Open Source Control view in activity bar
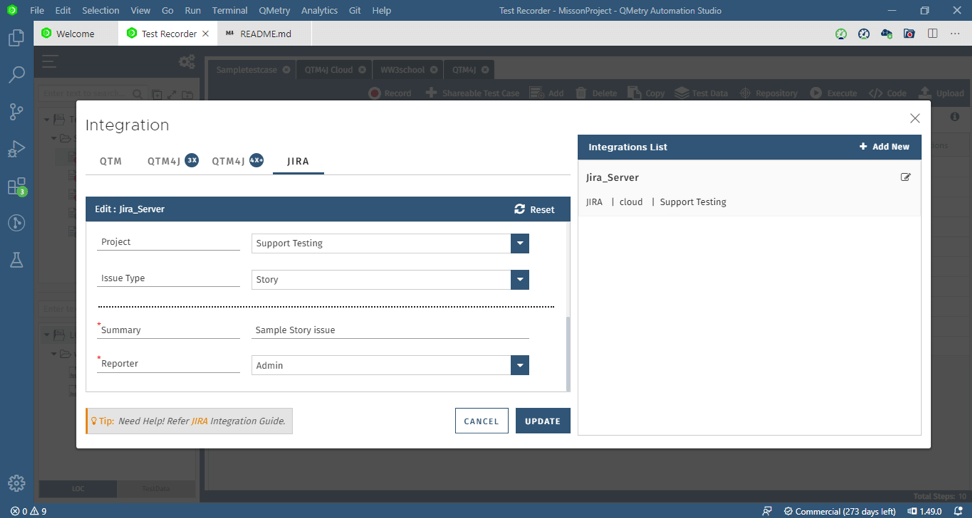Screen dimensions: 972x518 point(17,112)
